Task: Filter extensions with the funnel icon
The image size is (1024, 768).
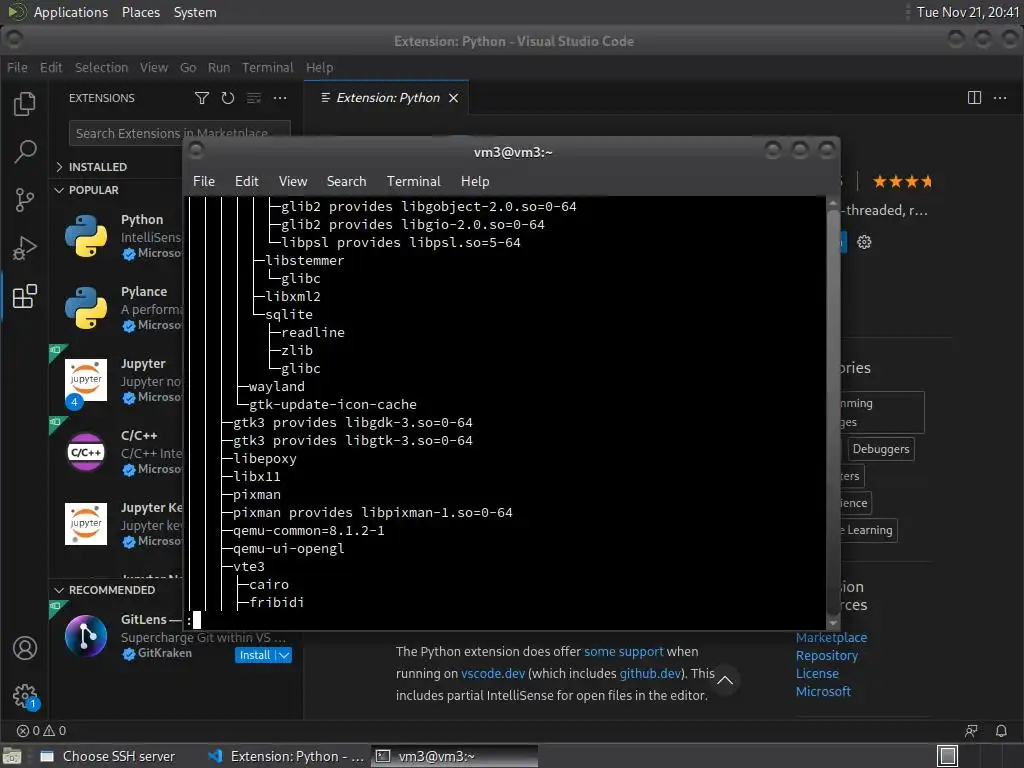Action: point(202,98)
